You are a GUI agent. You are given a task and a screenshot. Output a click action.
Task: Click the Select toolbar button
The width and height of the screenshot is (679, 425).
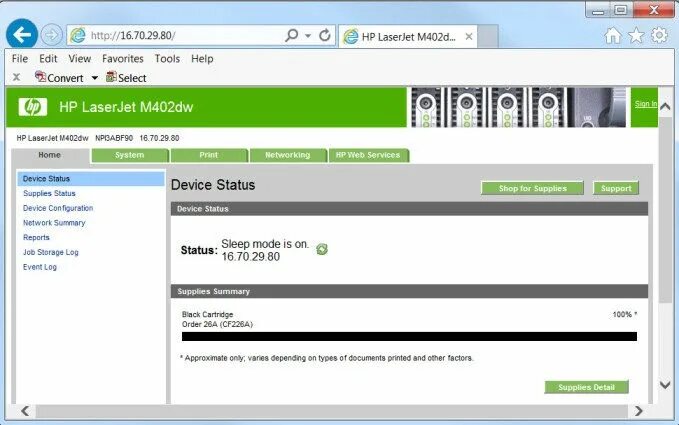pos(126,78)
